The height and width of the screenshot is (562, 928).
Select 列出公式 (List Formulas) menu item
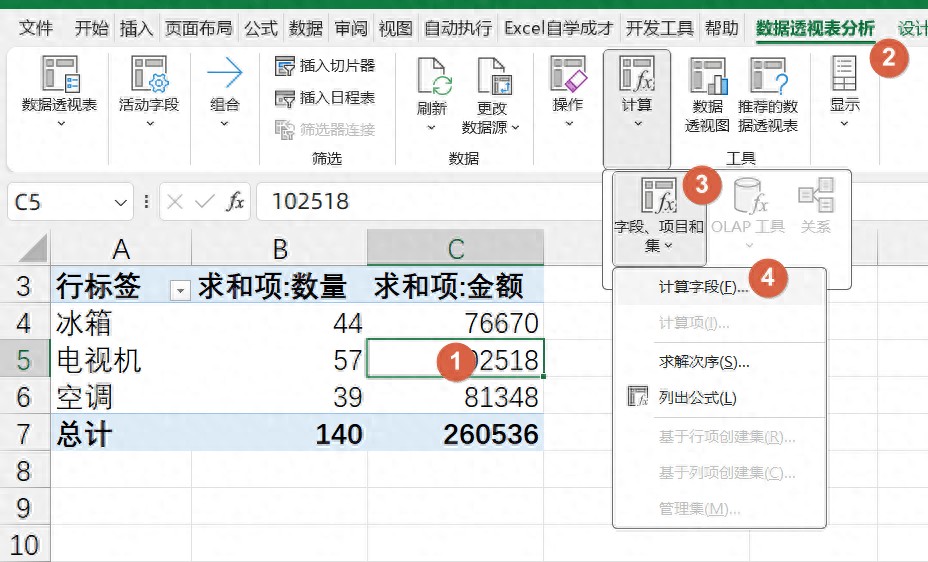(x=697, y=398)
